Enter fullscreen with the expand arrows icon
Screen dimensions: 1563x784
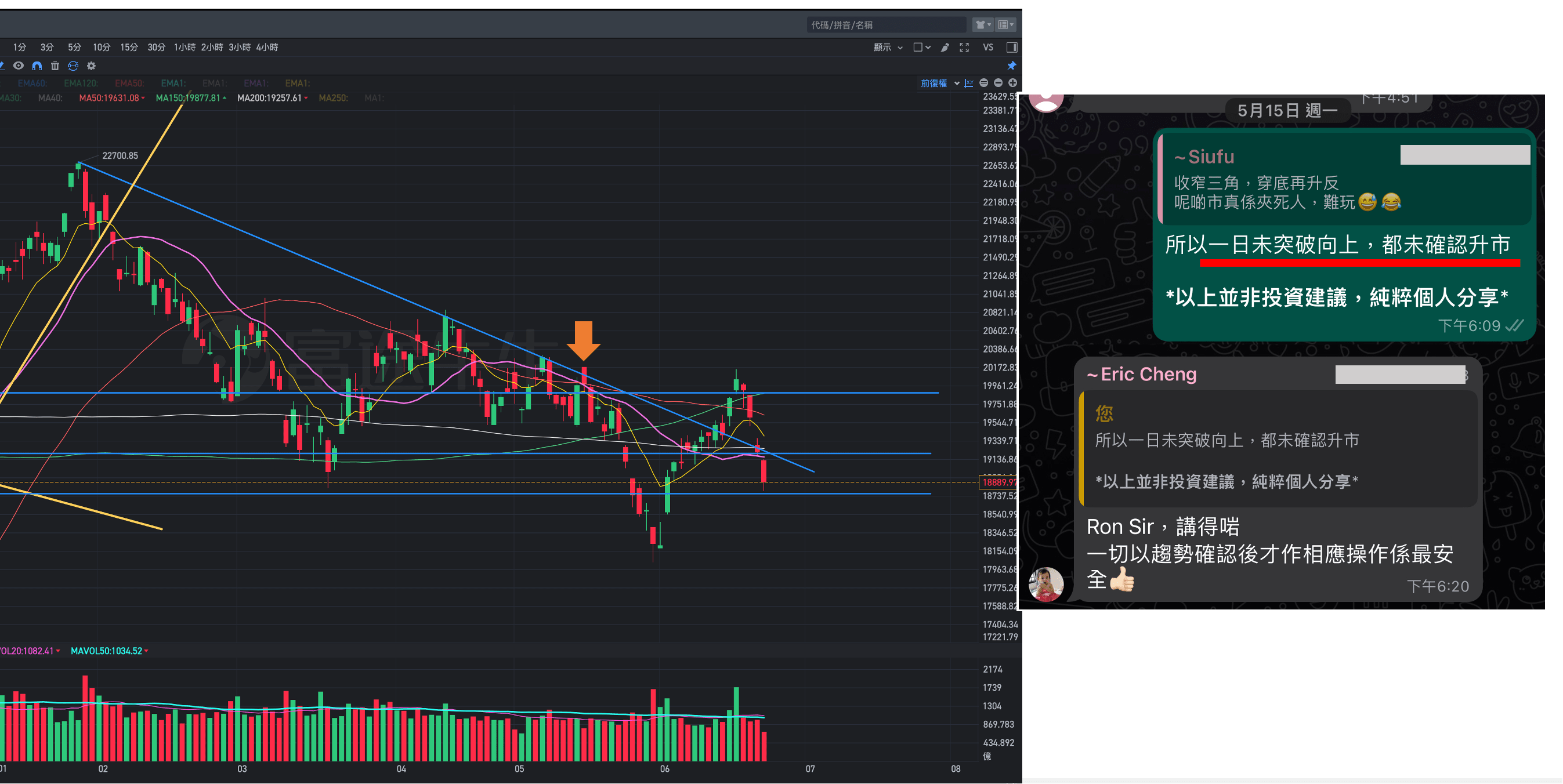[x=964, y=48]
